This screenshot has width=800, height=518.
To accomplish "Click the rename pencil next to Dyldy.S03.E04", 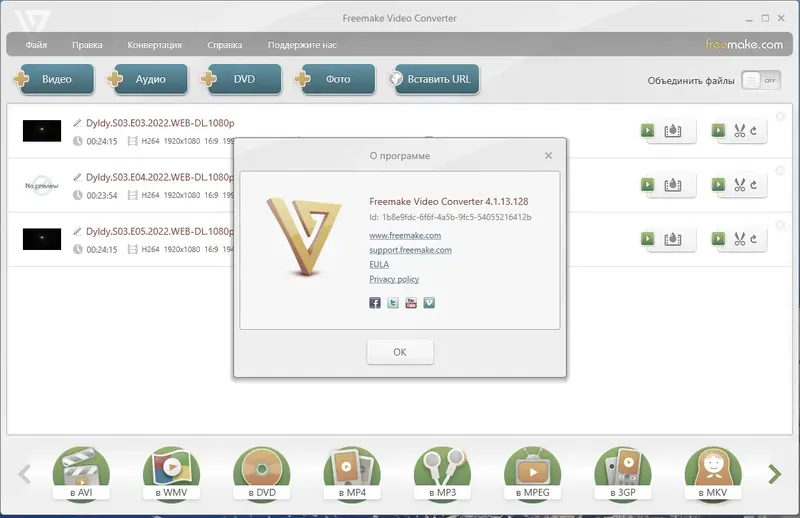I will (x=78, y=177).
